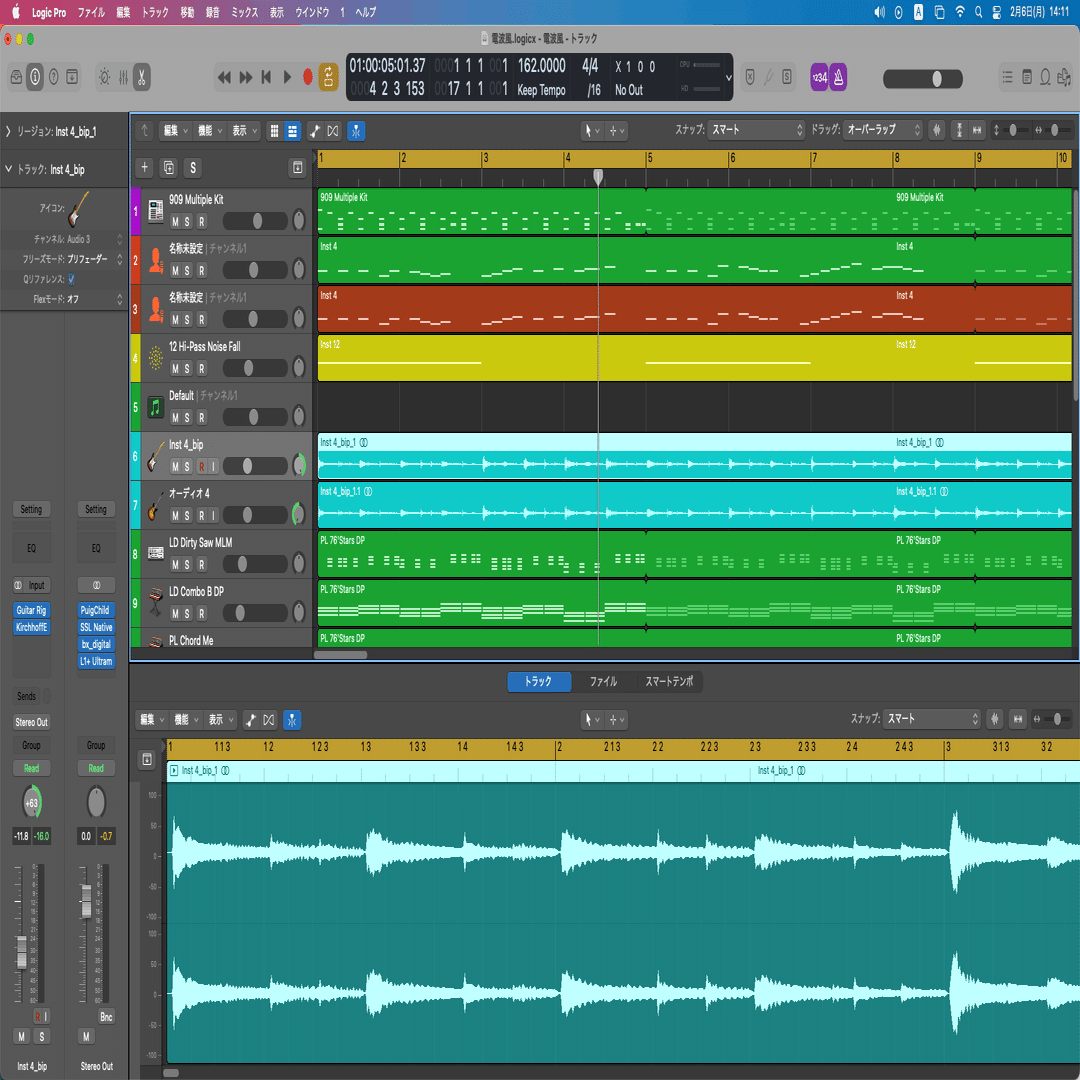Toggle the Qリファレンス checkbox
Image resolution: width=1080 pixels, height=1080 pixels.
(x=71, y=279)
